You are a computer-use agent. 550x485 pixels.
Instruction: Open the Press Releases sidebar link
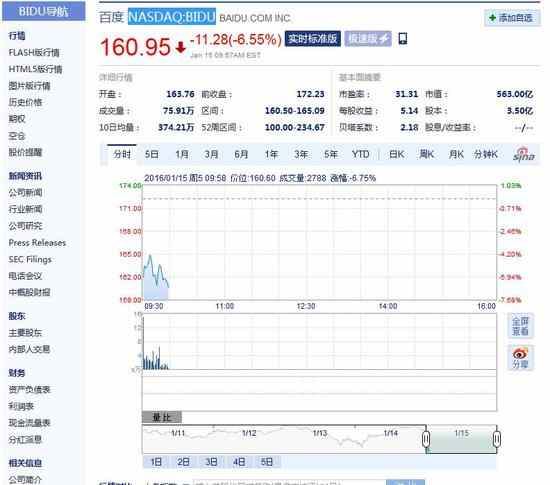point(37,243)
